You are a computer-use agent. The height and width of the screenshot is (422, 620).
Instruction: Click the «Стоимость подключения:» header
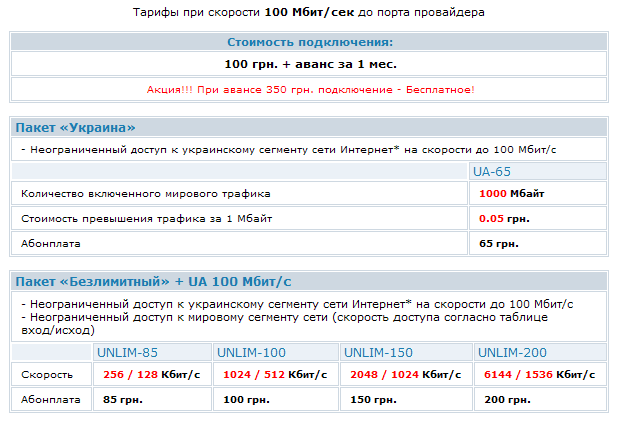point(310,42)
